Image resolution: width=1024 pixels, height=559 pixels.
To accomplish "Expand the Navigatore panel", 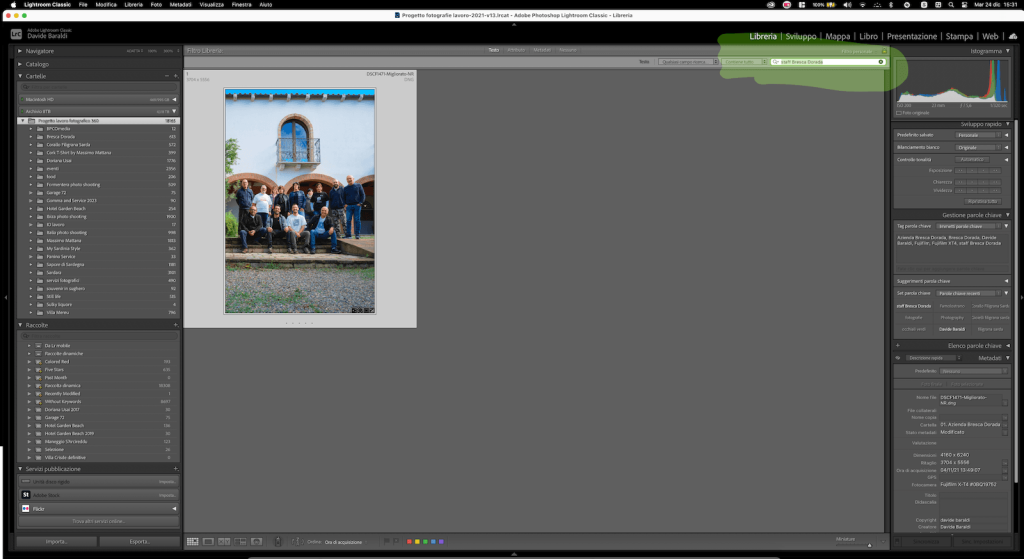I will coord(20,51).
